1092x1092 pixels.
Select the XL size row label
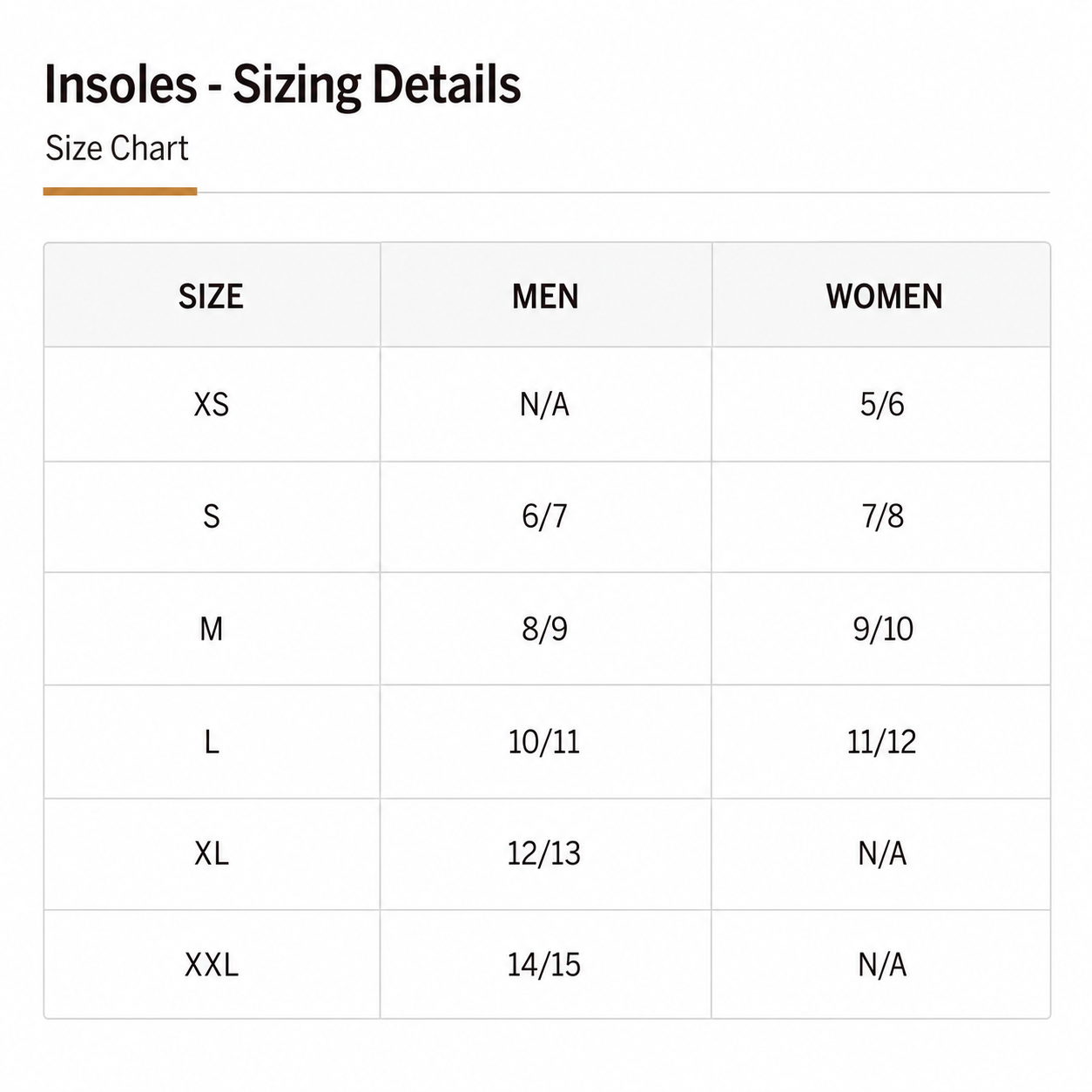(x=212, y=854)
